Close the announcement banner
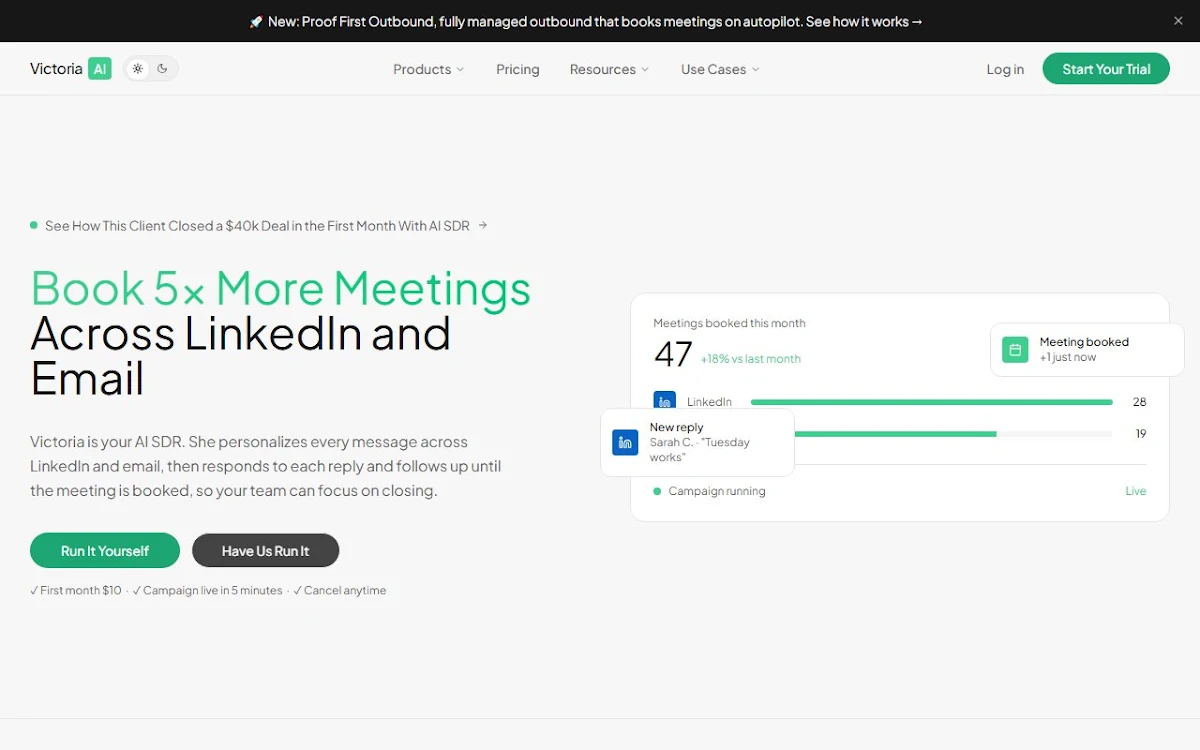This screenshot has width=1200, height=750. point(1177,21)
